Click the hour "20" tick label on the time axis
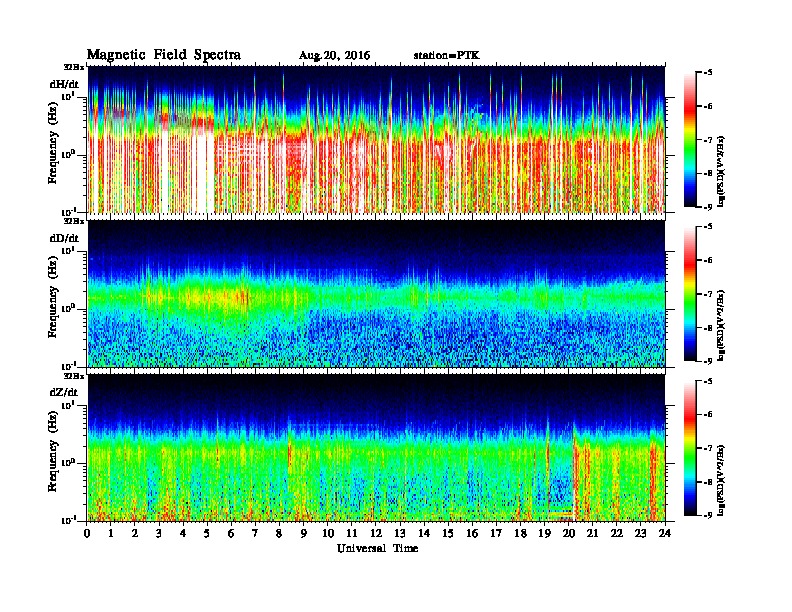The height and width of the screenshot is (612, 792). pyautogui.click(x=569, y=533)
